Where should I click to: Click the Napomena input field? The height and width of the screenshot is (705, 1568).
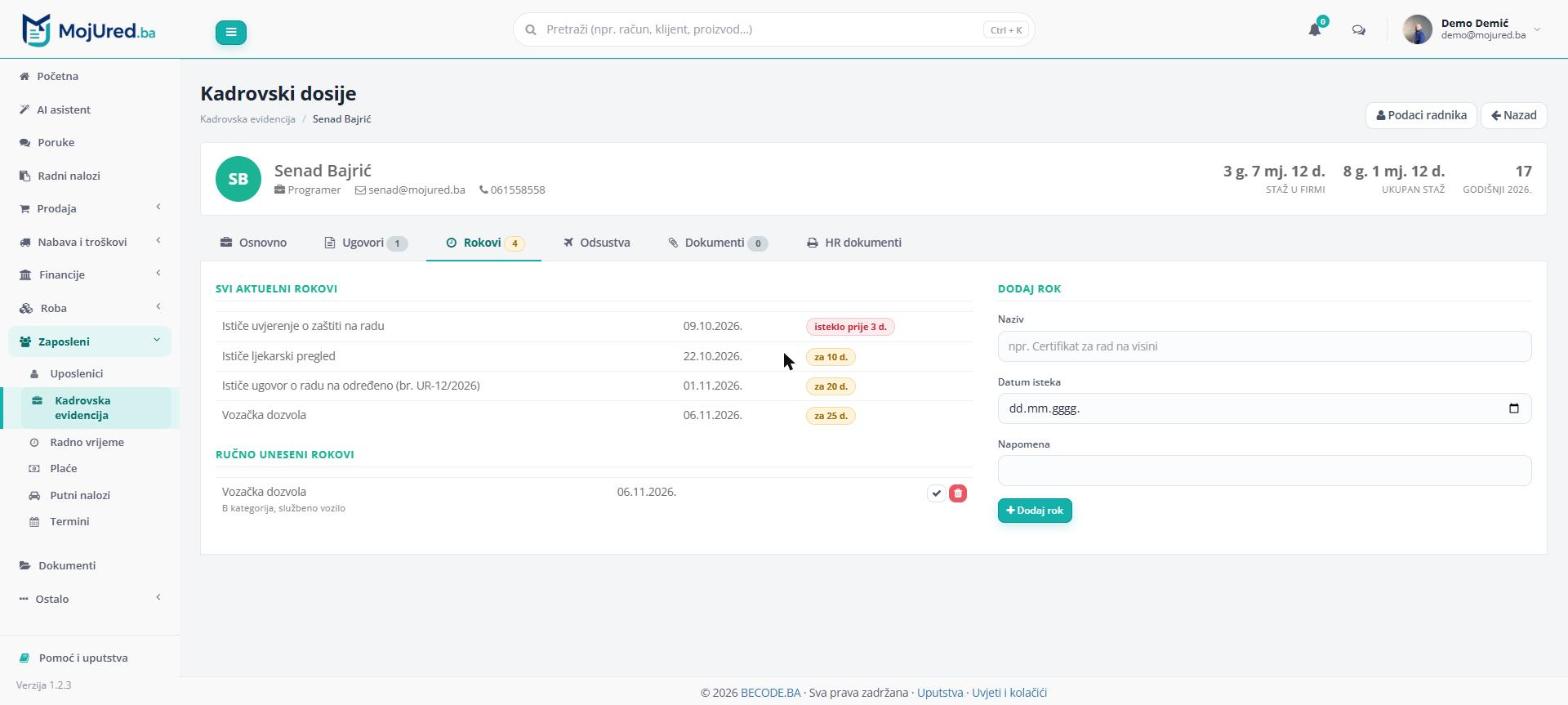pyautogui.click(x=1264, y=471)
